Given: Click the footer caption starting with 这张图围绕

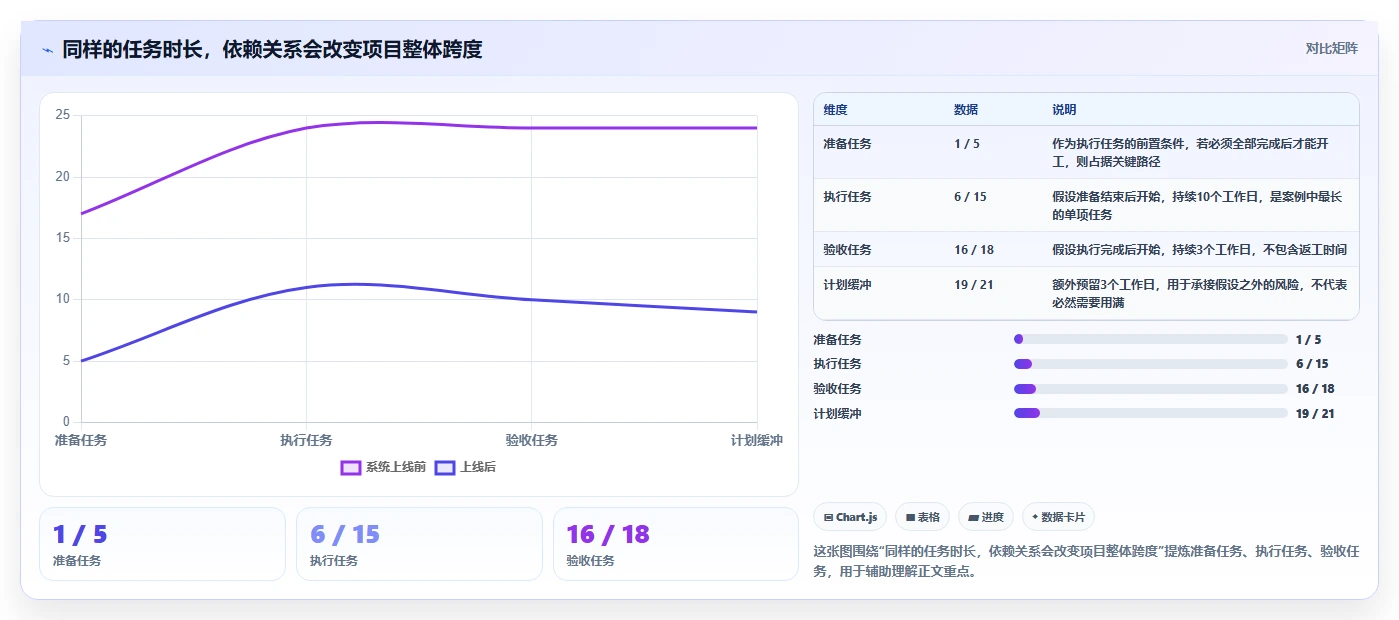Looking at the screenshot, I should [x=1086, y=562].
